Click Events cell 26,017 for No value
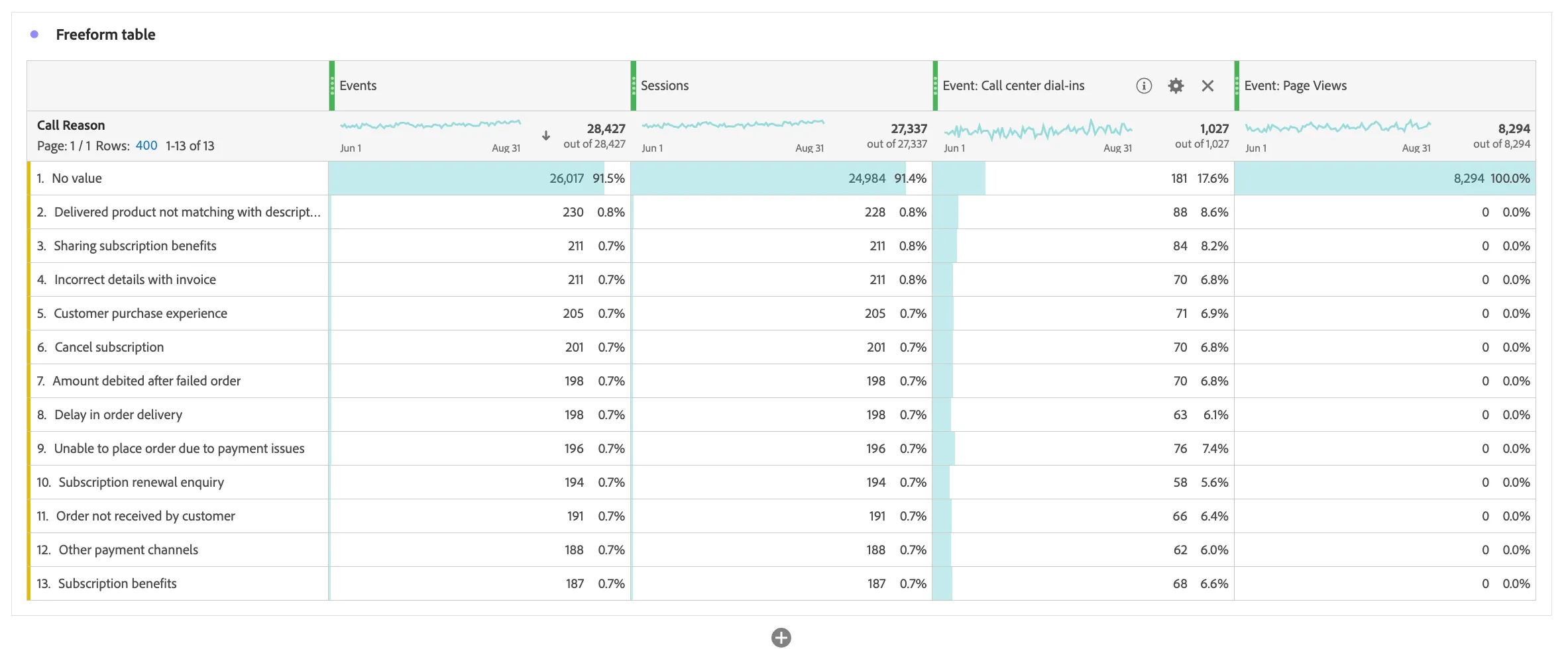1568x649 pixels. click(480, 178)
